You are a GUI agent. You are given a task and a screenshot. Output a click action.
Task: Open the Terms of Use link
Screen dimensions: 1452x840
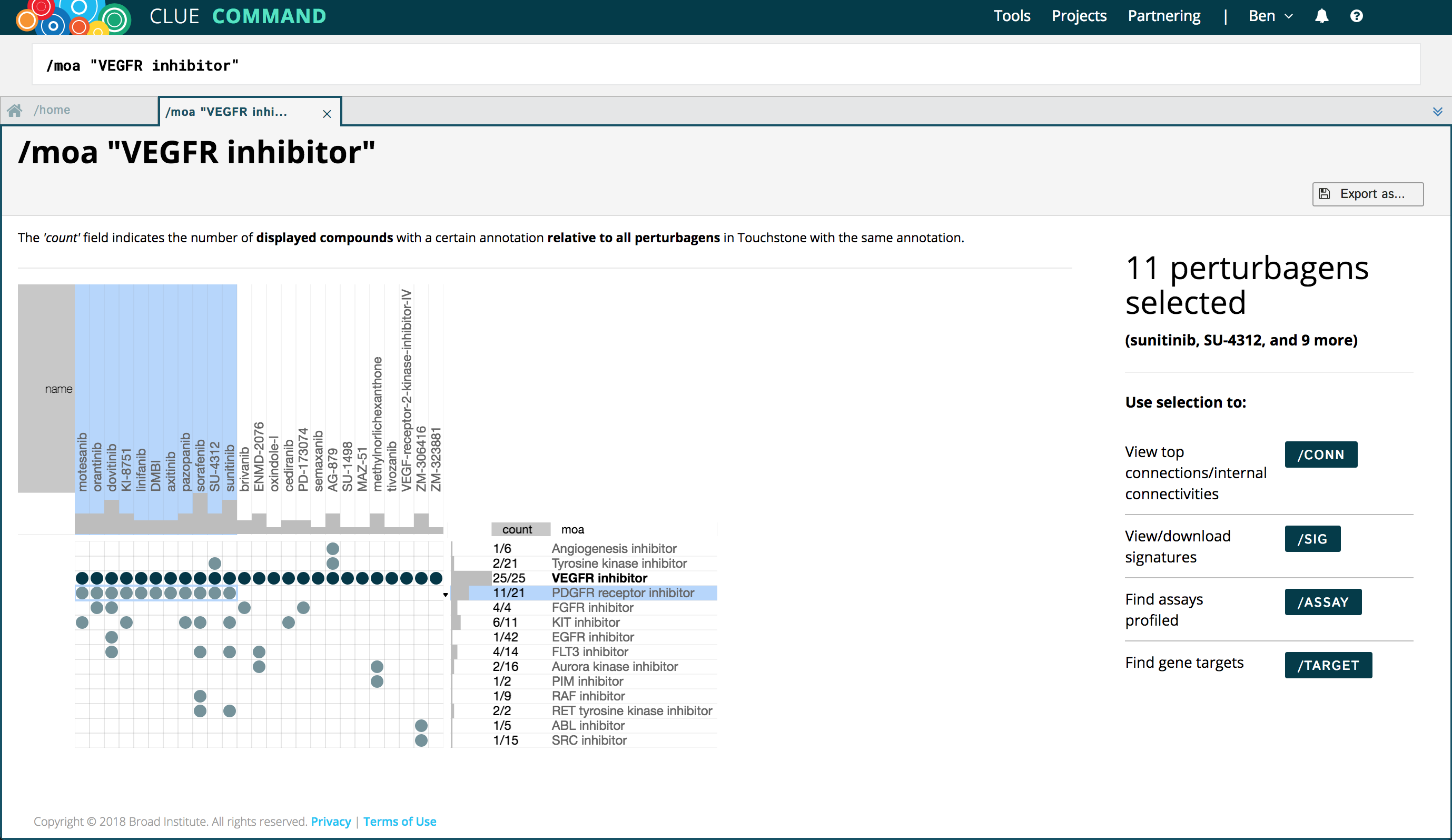coord(399,822)
